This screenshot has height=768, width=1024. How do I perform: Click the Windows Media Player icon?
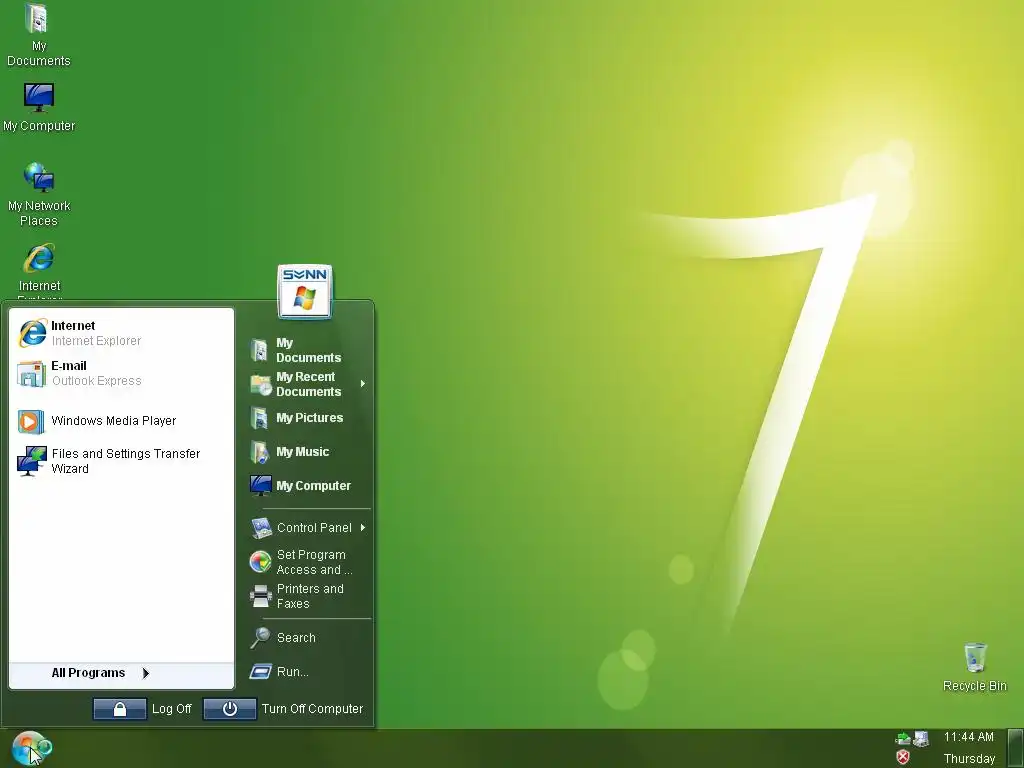(x=31, y=421)
